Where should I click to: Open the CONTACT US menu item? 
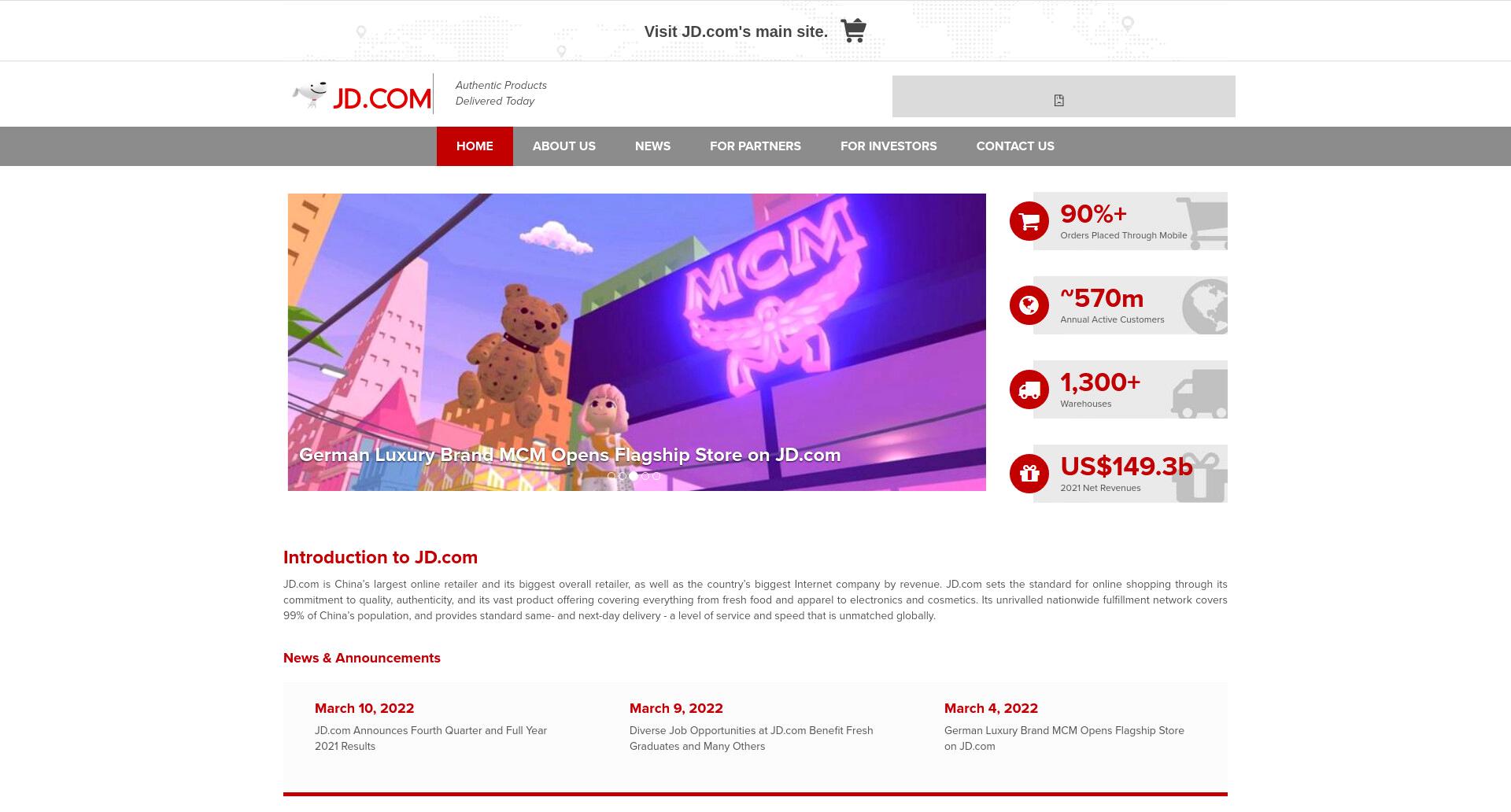1015,146
